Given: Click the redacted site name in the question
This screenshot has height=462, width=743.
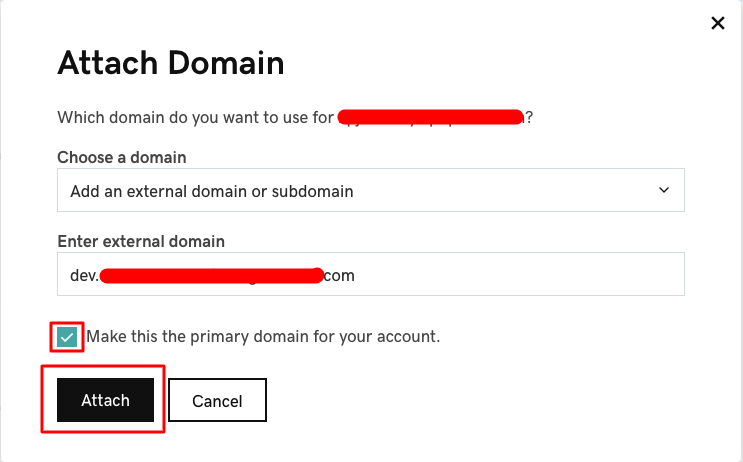Looking at the screenshot, I should [431, 117].
